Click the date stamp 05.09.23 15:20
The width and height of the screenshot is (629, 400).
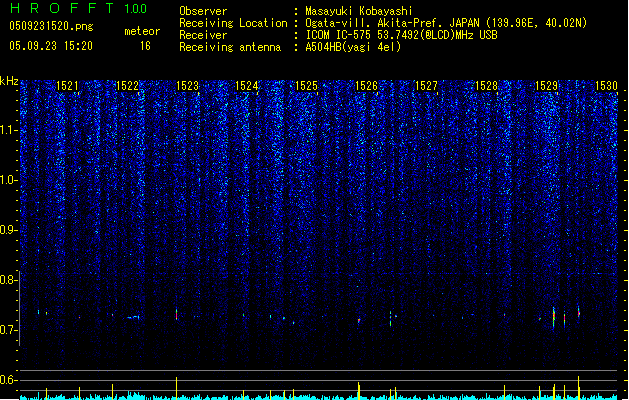(51, 46)
